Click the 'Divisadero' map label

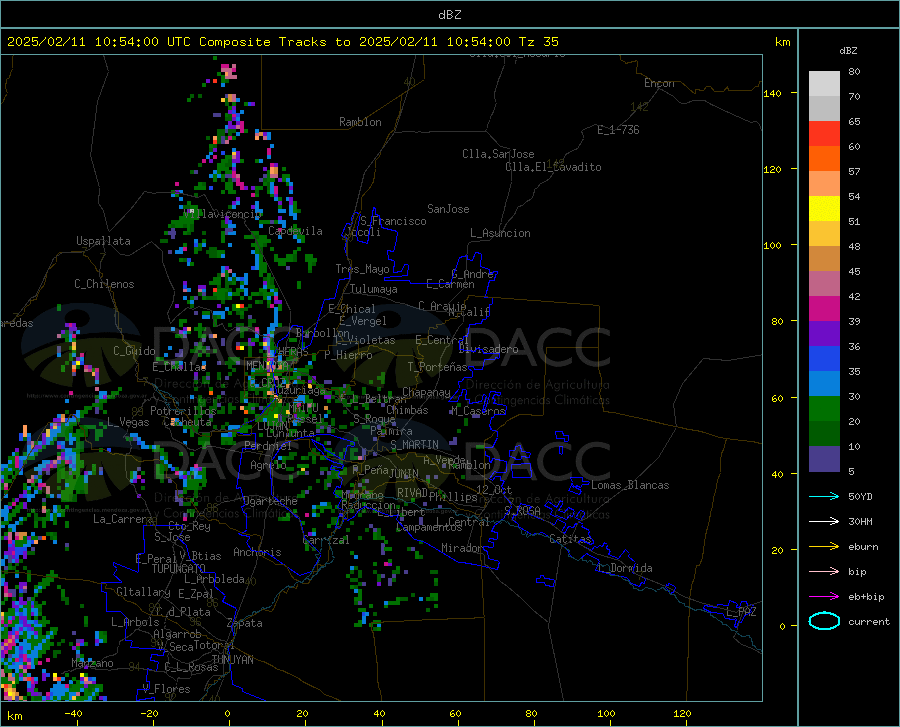coord(488,349)
